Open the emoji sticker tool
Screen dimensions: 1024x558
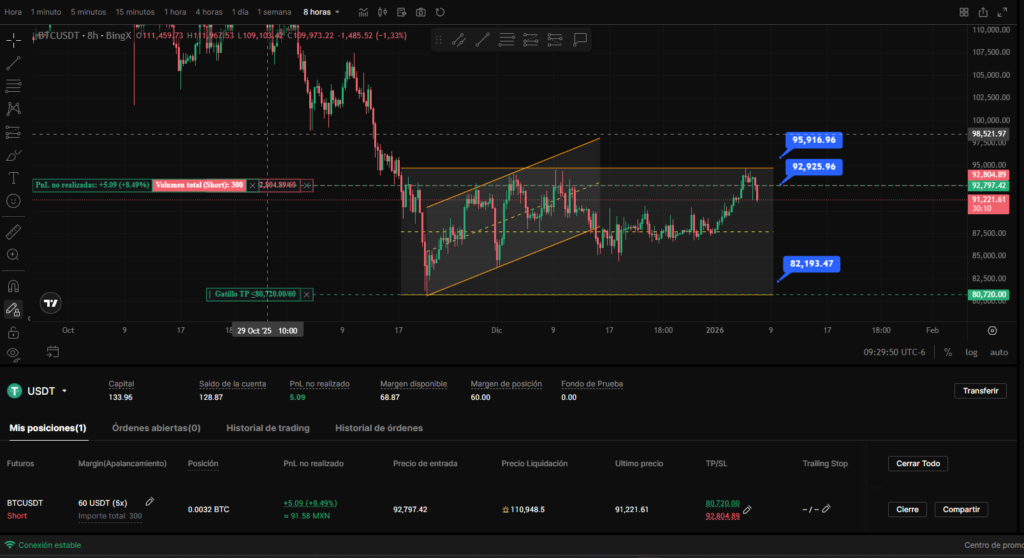tap(13, 201)
